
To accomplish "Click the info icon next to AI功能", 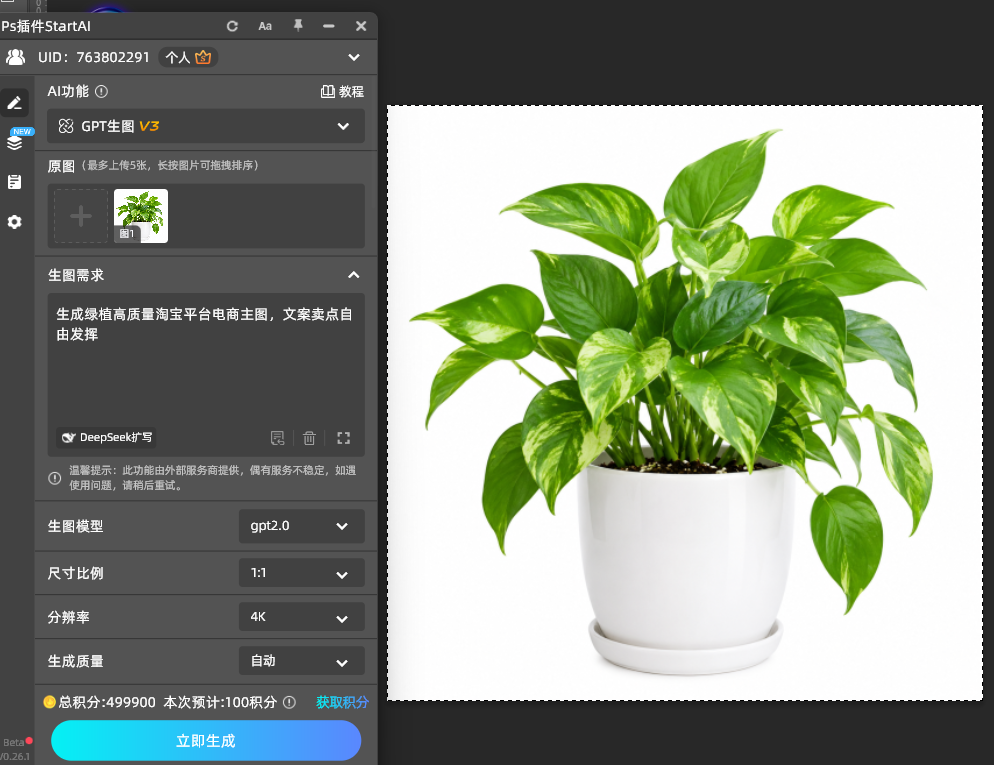I will click(101, 91).
